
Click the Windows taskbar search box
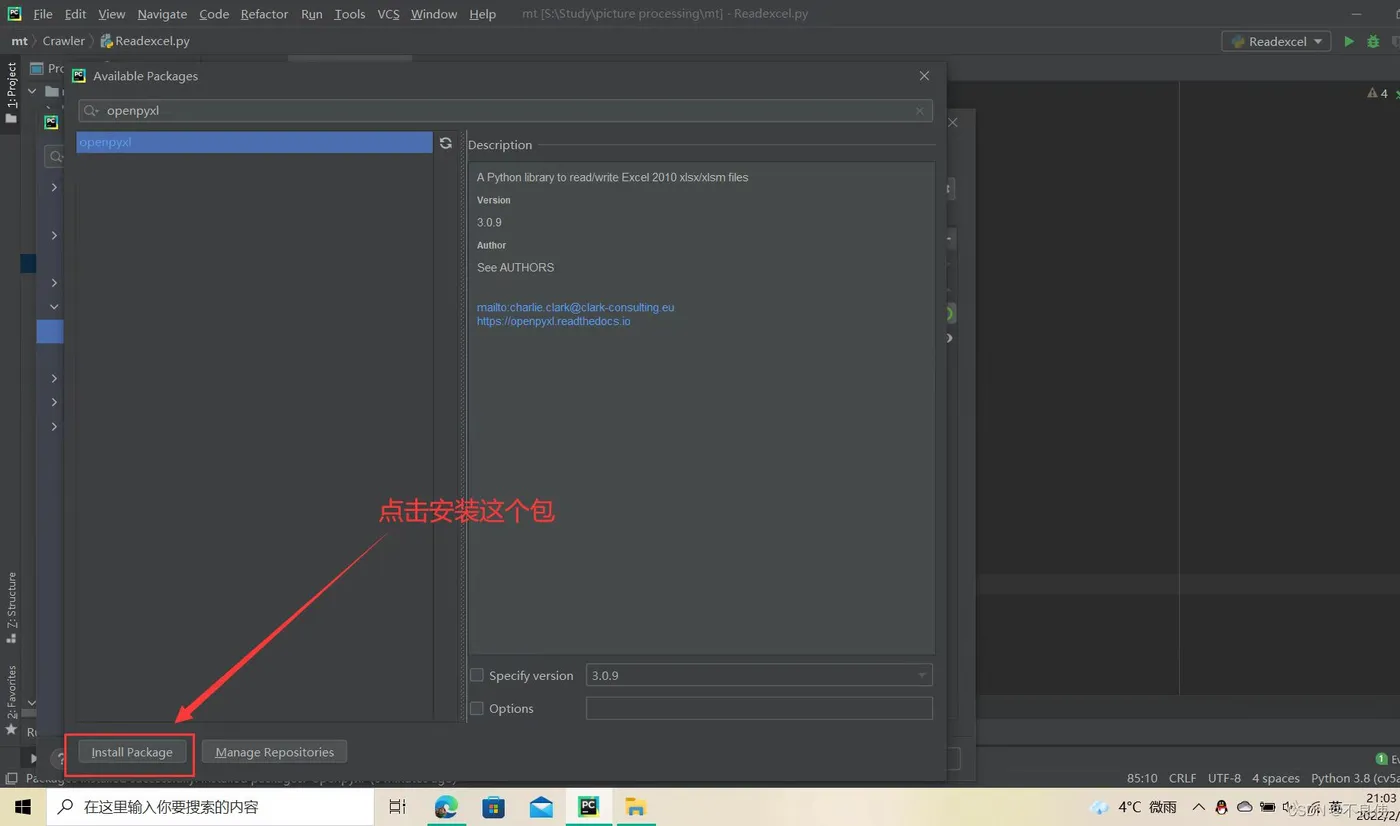[210, 807]
